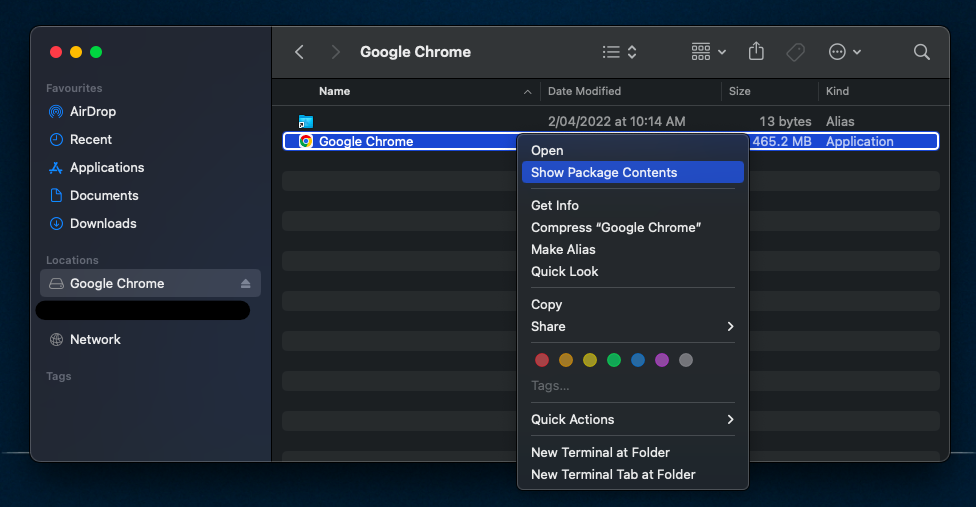
Task: Click the "Alias" kind cell
Action: pos(840,121)
